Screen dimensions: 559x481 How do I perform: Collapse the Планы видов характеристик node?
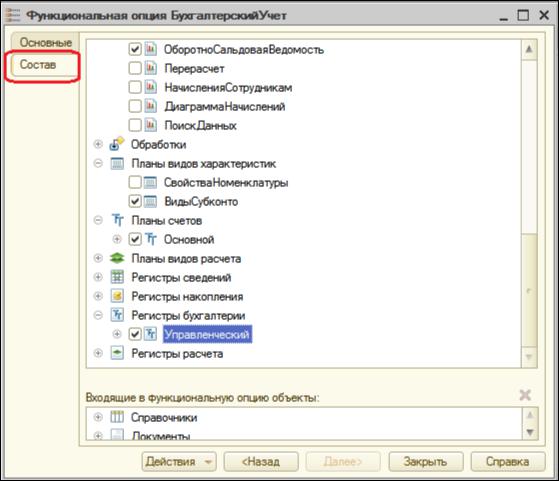(x=98, y=163)
